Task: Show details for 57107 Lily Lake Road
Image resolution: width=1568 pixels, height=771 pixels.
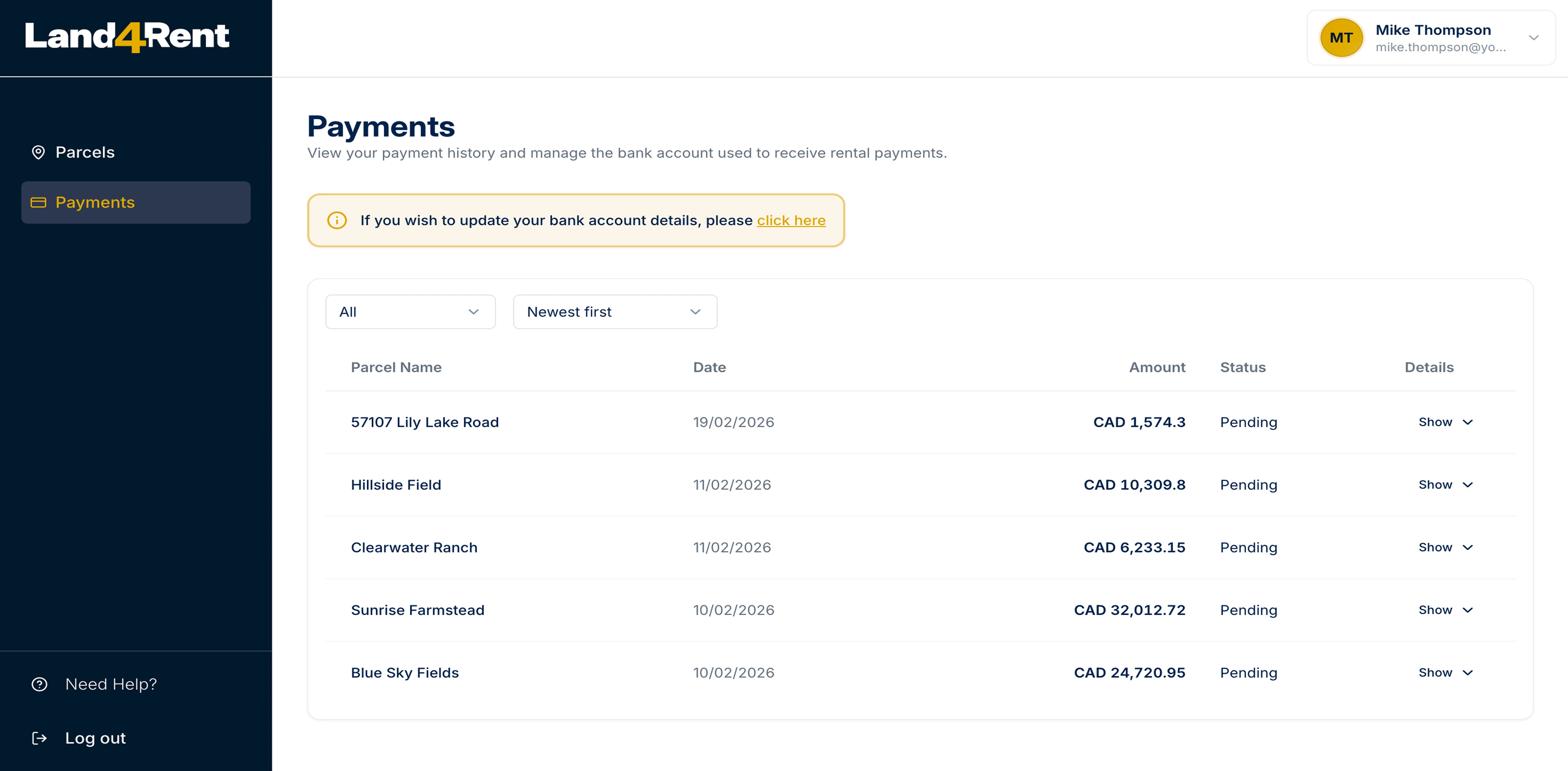Action: point(1445,422)
